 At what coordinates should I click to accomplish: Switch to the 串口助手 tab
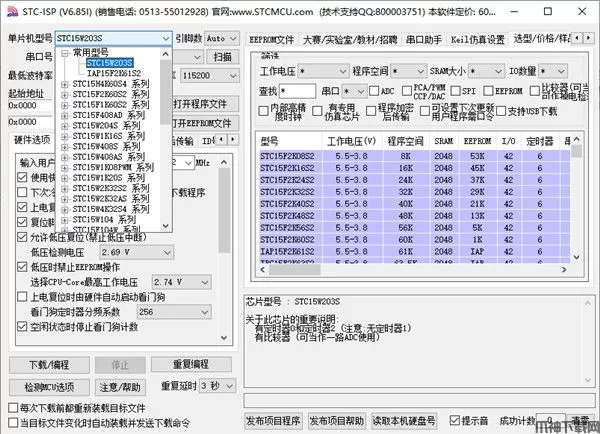pyautogui.click(x=423, y=39)
